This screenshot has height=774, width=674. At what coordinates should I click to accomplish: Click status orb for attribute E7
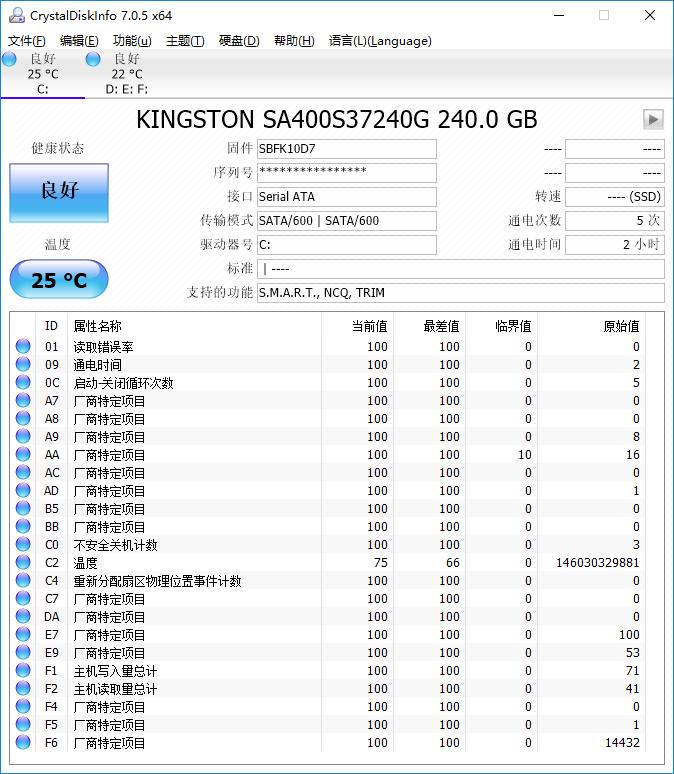tap(23, 634)
